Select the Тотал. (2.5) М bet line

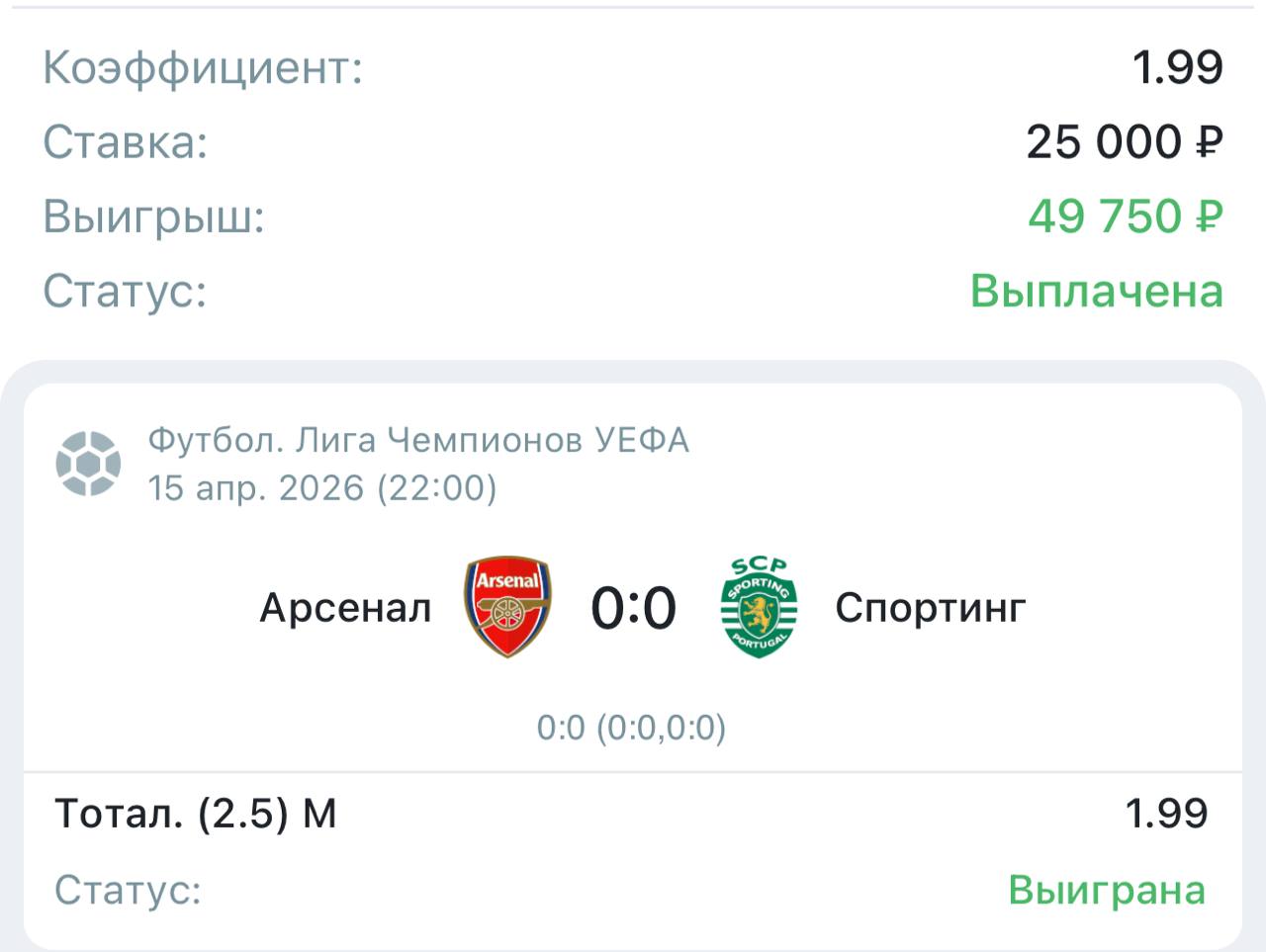pyautogui.click(x=196, y=814)
